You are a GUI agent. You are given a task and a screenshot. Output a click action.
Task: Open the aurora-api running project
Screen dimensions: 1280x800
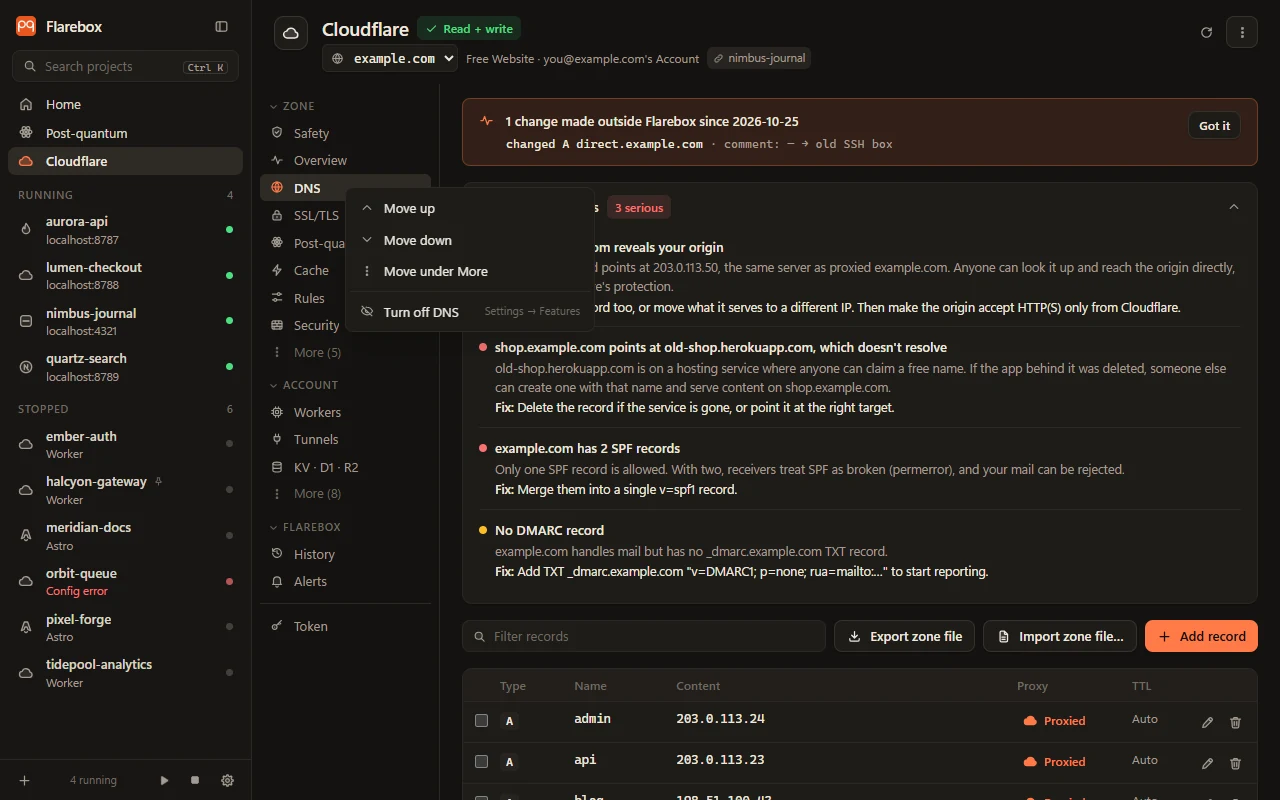point(125,230)
